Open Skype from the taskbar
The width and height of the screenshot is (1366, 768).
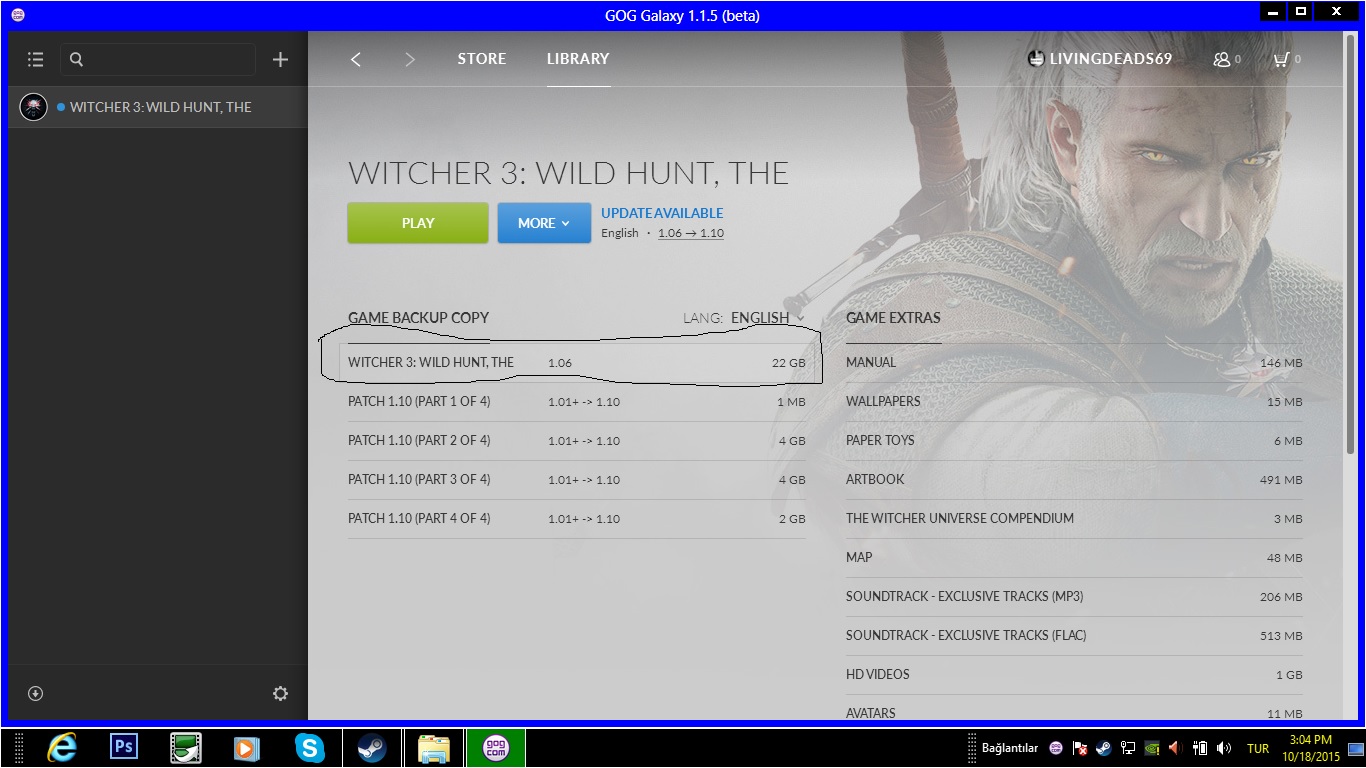310,748
